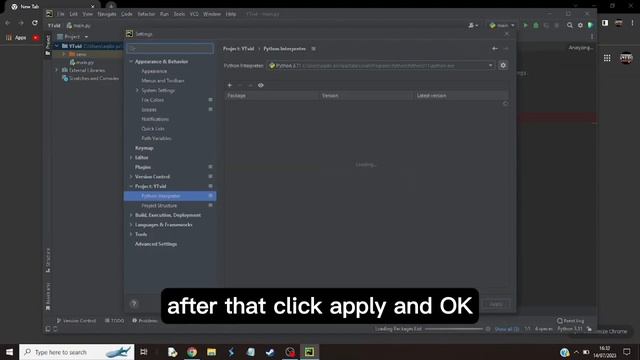Open the File menu in PyCharm
Screen dimensions: 640x360
click(61, 14)
